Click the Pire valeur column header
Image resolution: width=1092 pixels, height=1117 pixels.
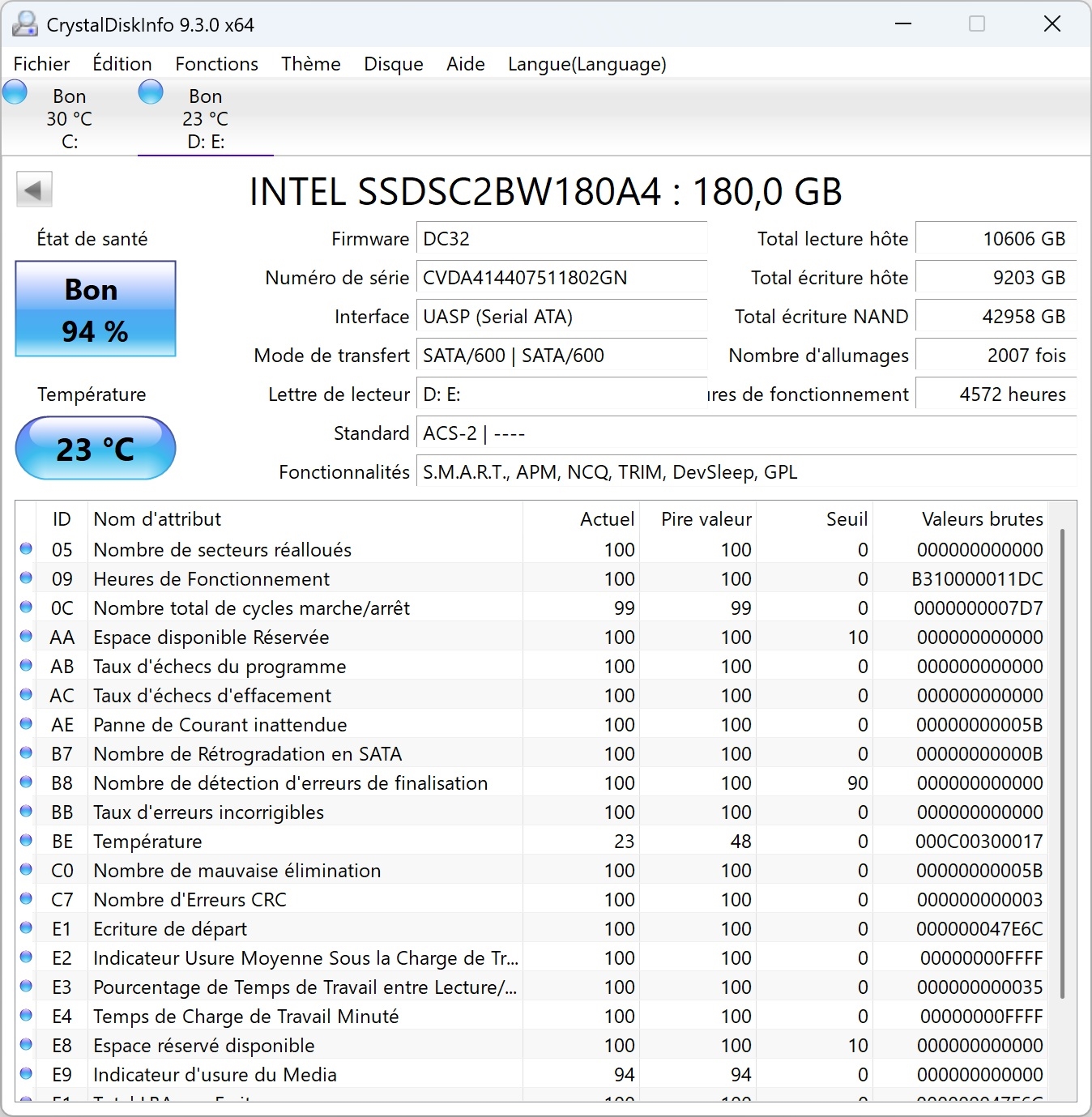697,519
